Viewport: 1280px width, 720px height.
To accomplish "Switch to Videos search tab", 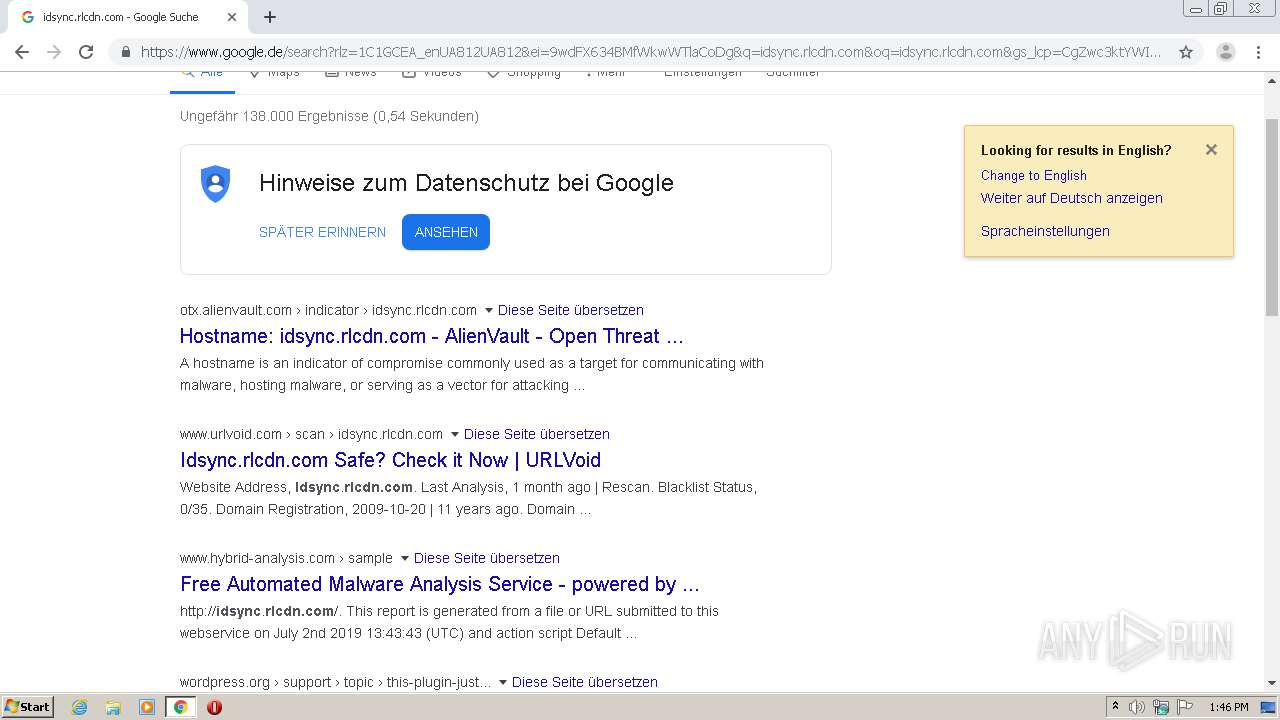I will [x=432, y=75].
